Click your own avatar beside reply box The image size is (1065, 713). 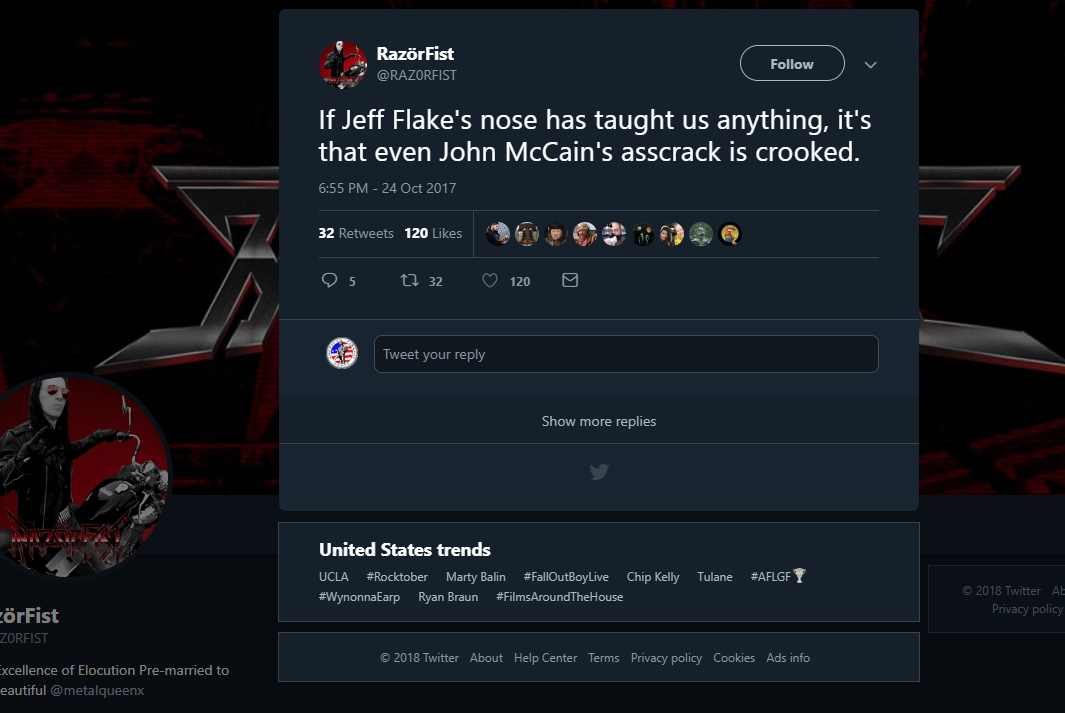(x=342, y=353)
